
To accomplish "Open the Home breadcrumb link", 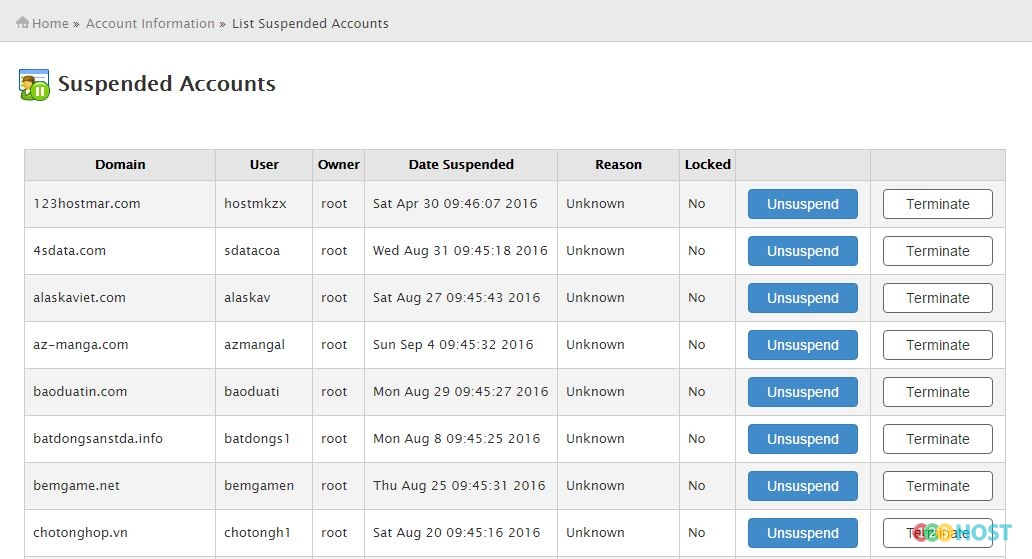I will (50, 24).
